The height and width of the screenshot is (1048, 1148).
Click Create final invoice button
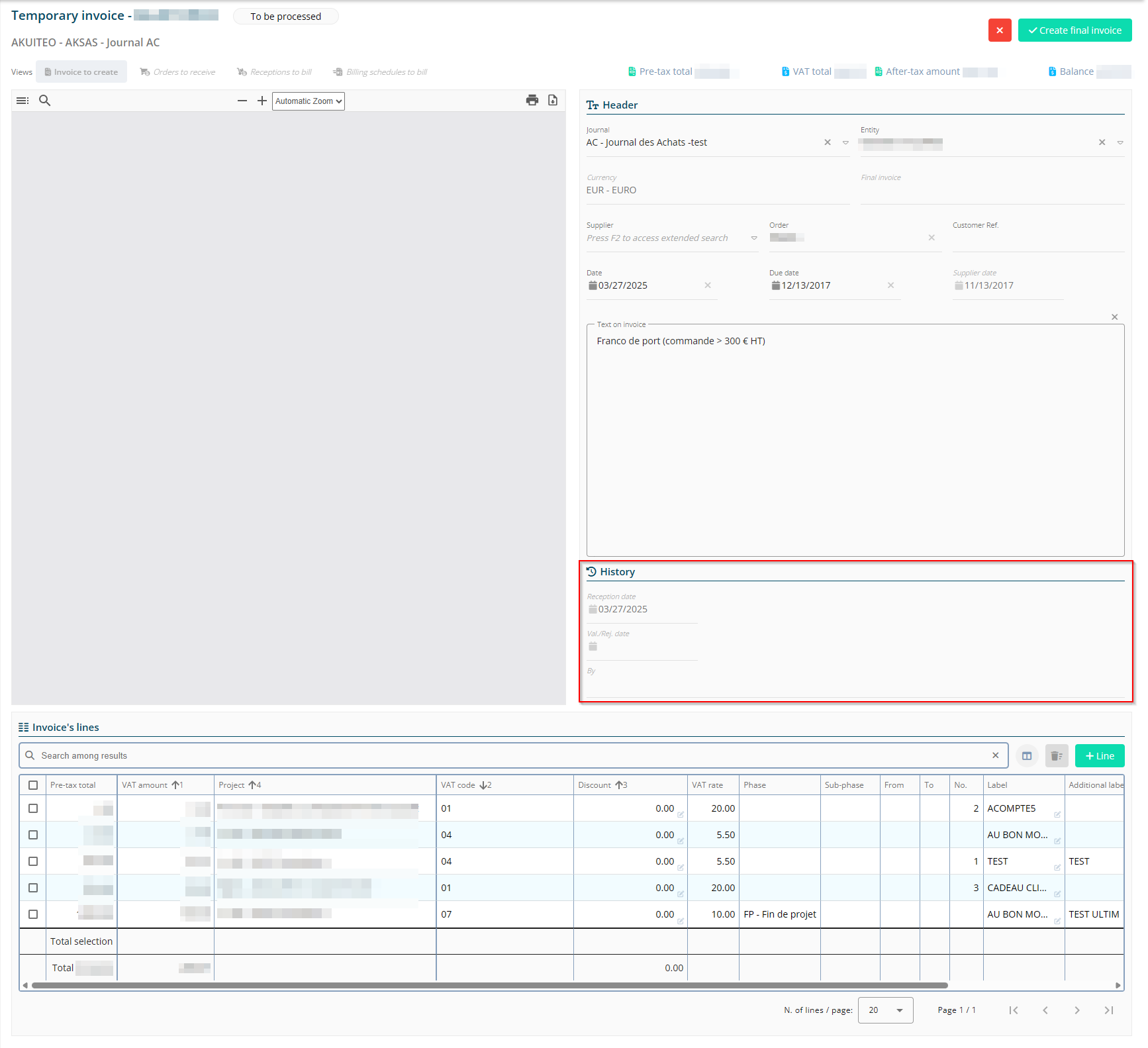coord(1075,30)
